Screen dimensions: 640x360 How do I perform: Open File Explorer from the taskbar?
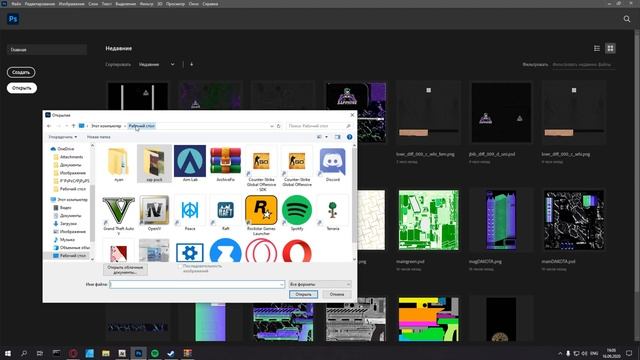(x=106, y=353)
